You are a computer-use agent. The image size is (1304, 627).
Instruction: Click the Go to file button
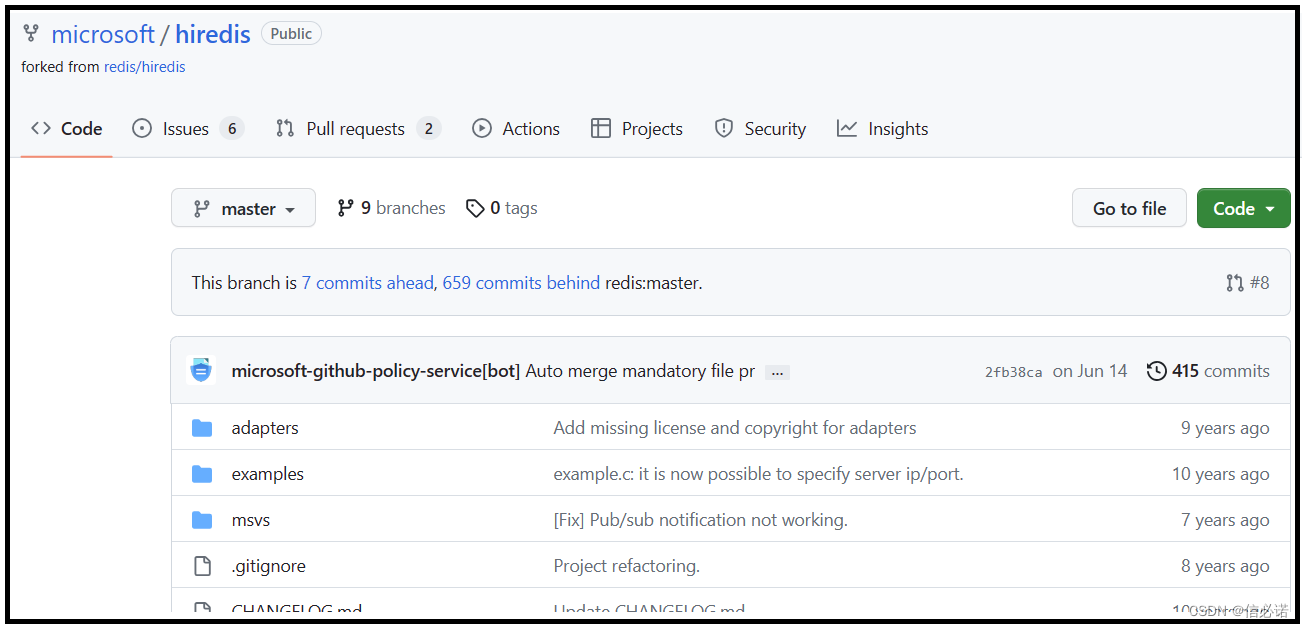click(x=1129, y=208)
